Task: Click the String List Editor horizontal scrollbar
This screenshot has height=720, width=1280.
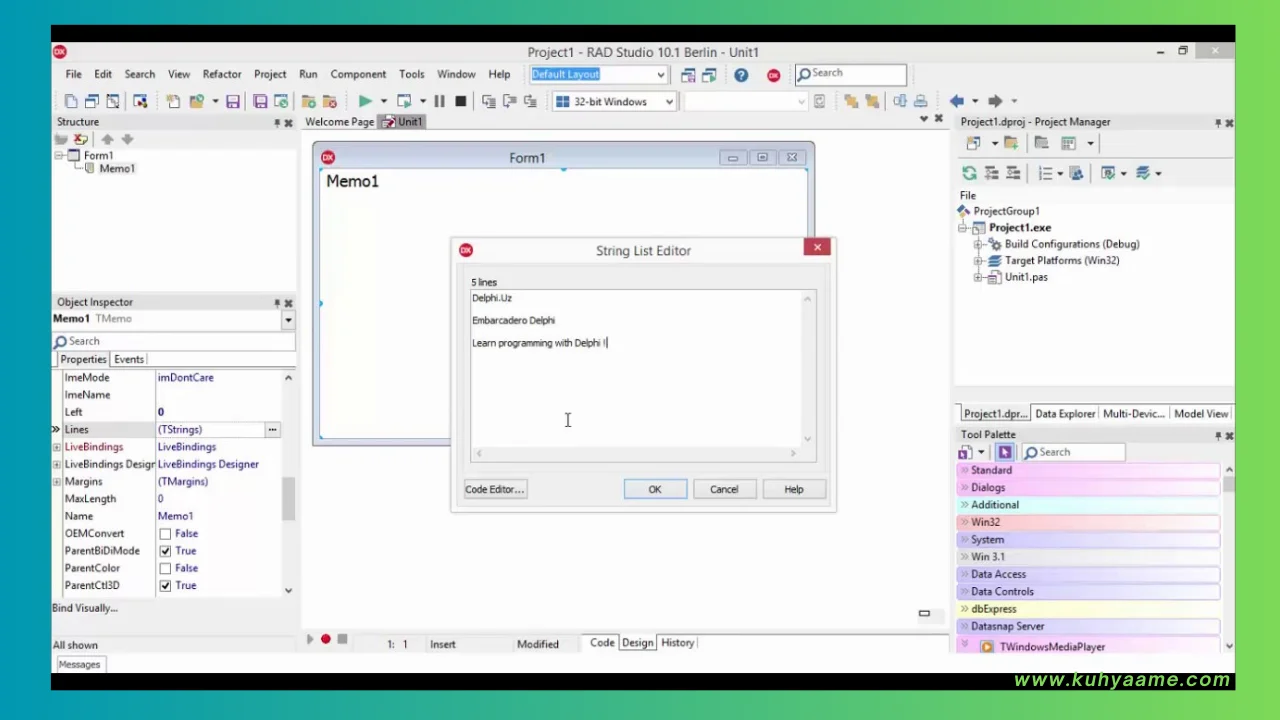Action: tap(636, 454)
